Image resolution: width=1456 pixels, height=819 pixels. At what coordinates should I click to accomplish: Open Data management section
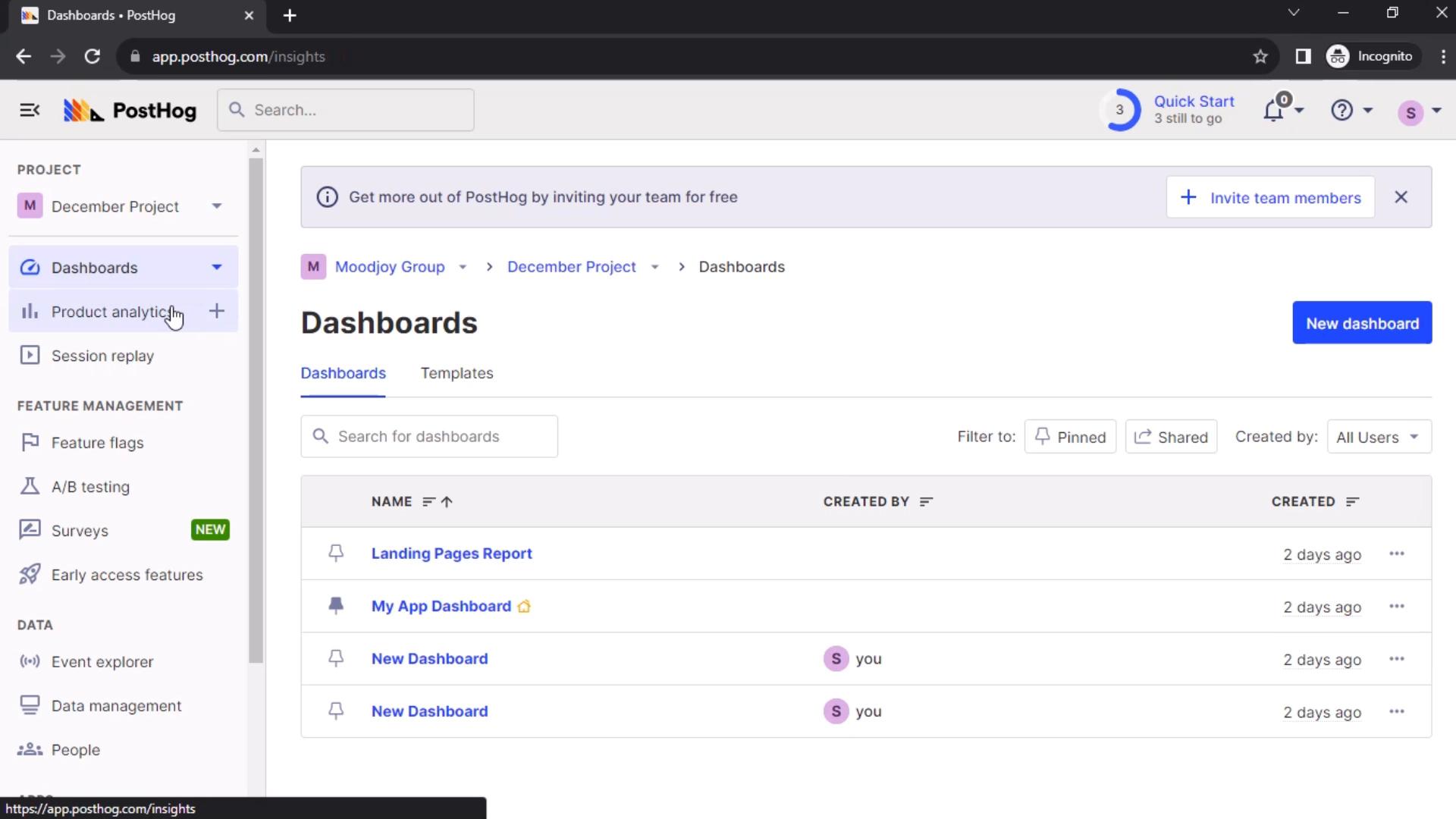coord(116,705)
